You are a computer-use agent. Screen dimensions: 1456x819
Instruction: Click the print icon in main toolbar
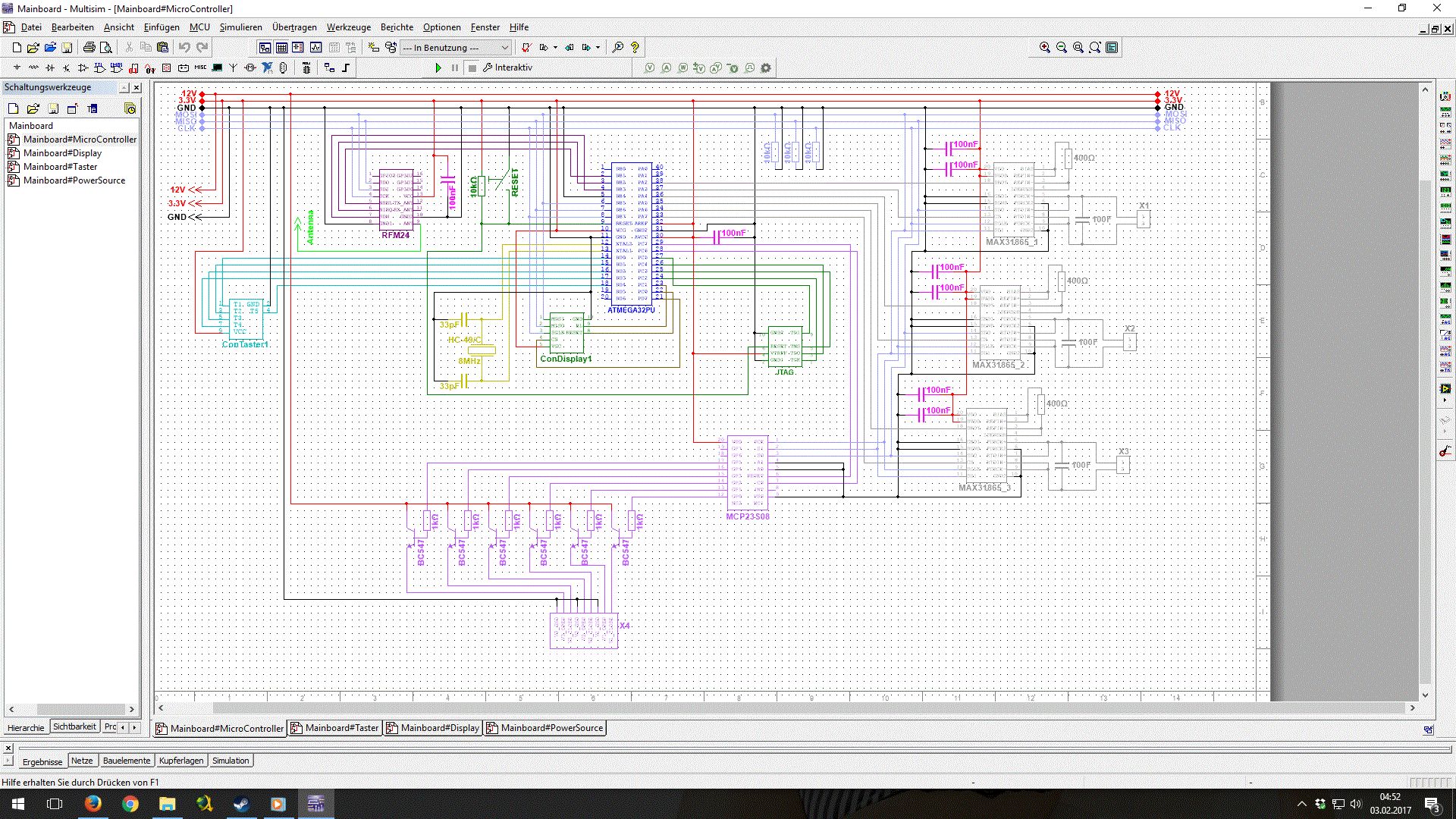89,47
